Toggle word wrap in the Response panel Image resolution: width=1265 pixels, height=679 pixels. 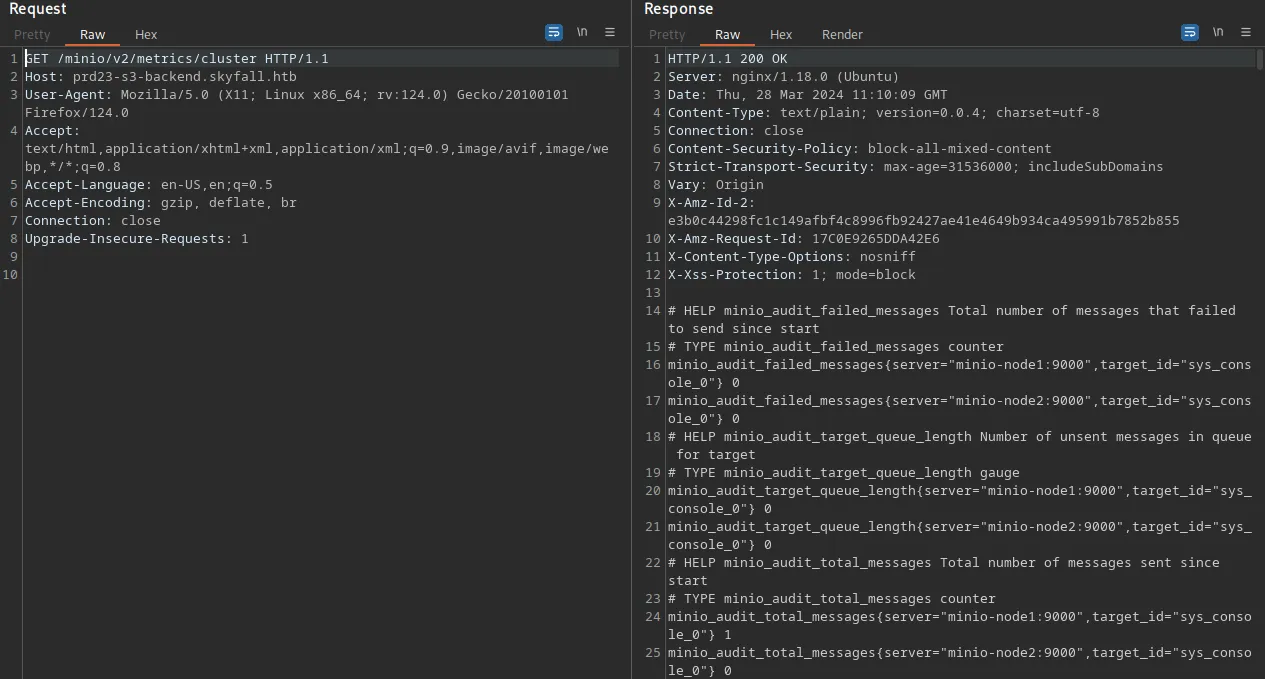(1189, 33)
